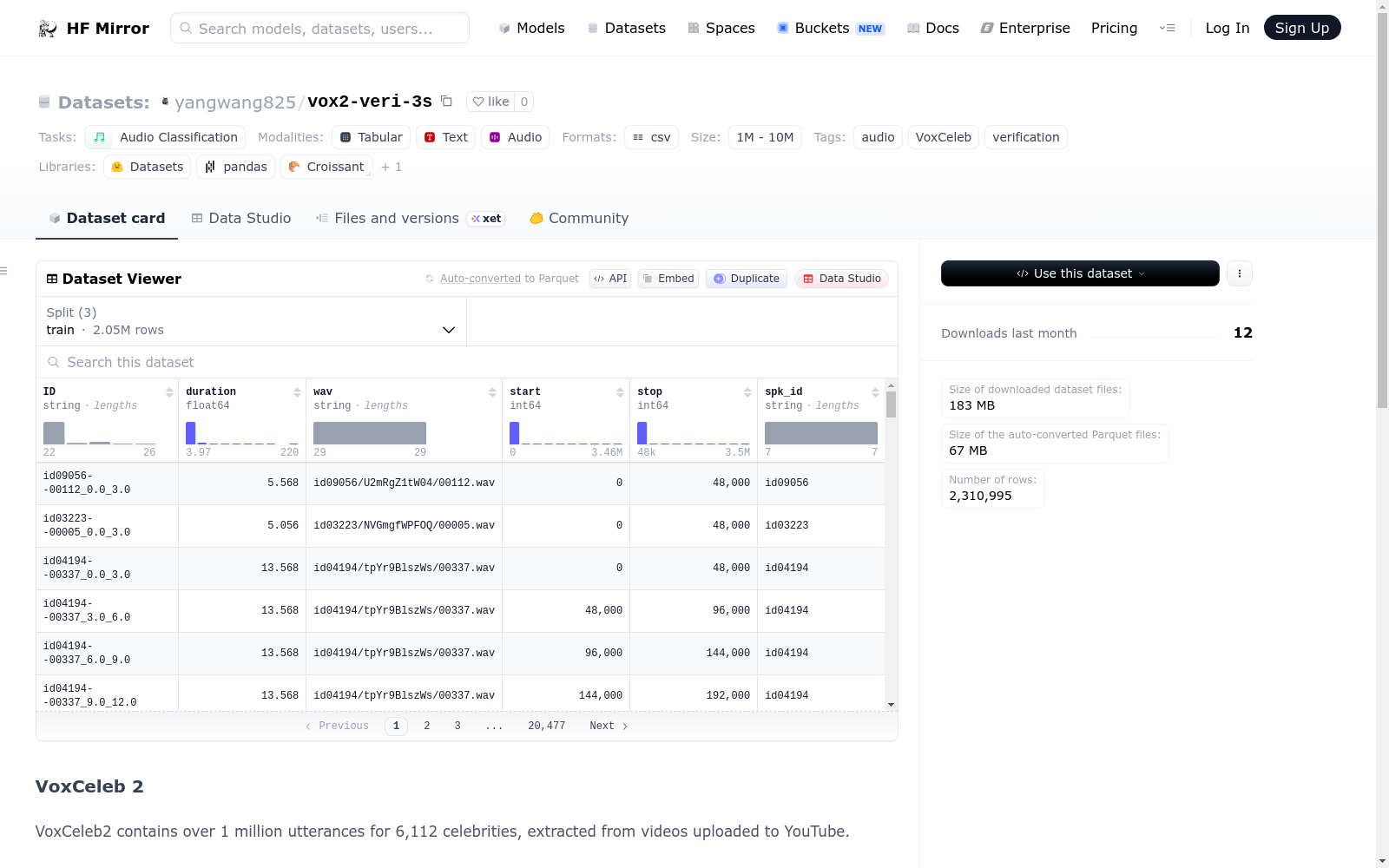Sort the duration column using its sort icon
The image size is (1389, 868).
[297, 392]
